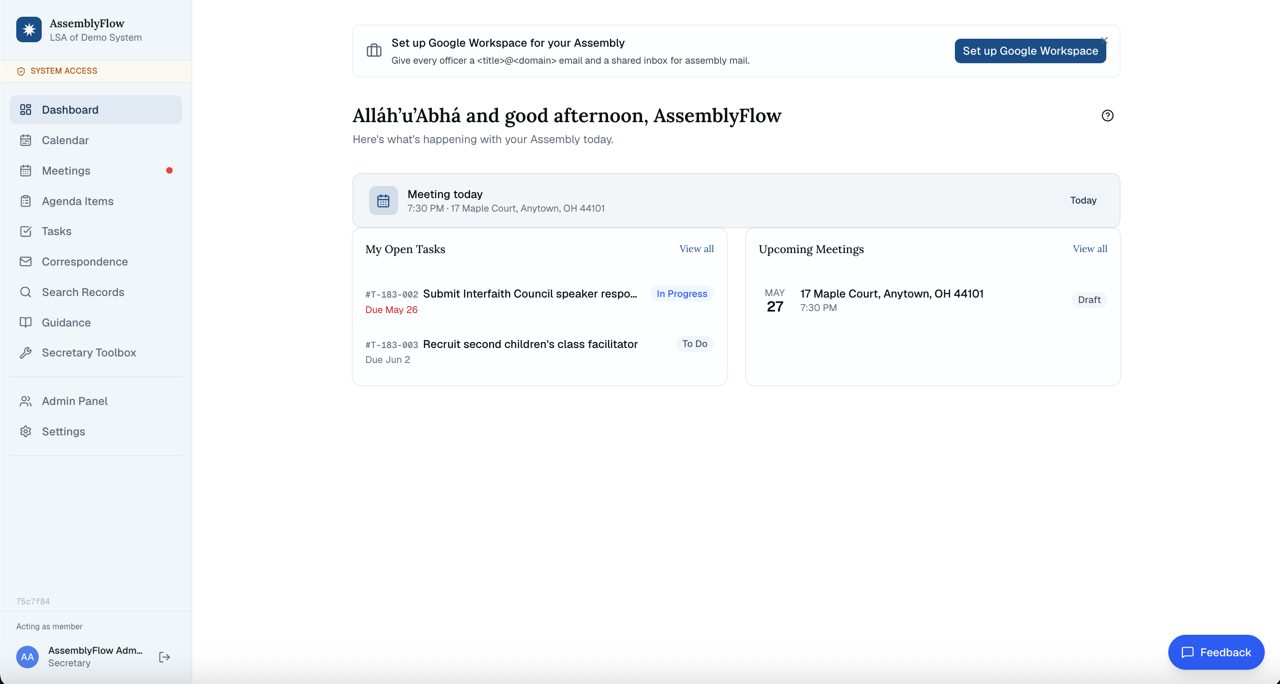Viewport: 1280px width, 684px height.
Task: Click LSA of Demo System subtitle
Action: coord(96,38)
